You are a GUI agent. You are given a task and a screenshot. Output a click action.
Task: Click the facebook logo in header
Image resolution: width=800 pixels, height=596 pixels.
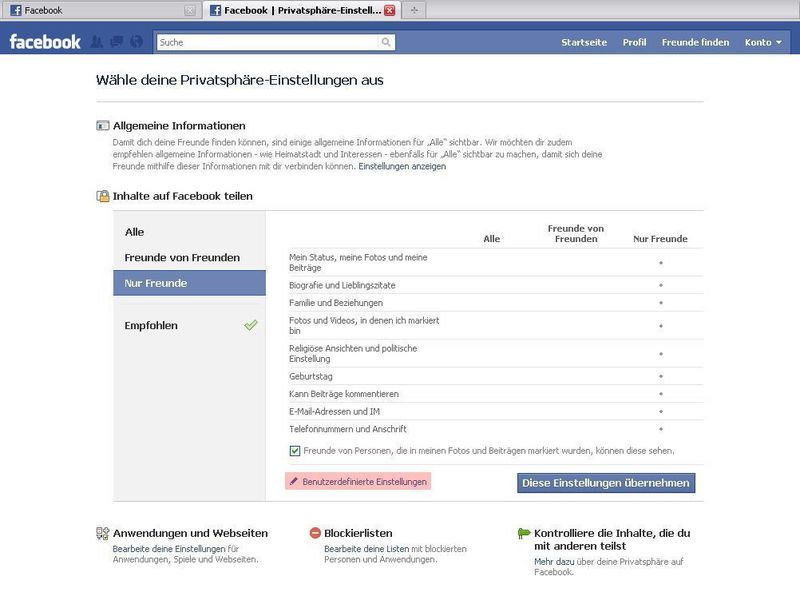(x=45, y=42)
